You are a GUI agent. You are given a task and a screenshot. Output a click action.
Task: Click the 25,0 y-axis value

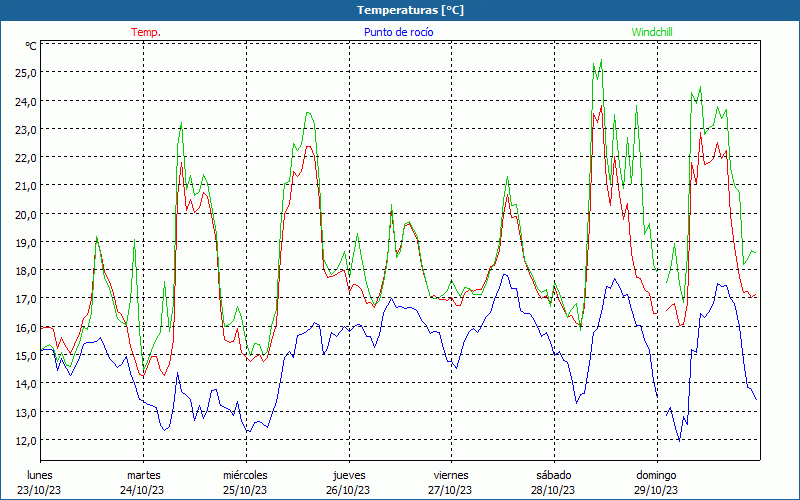coord(26,72)
